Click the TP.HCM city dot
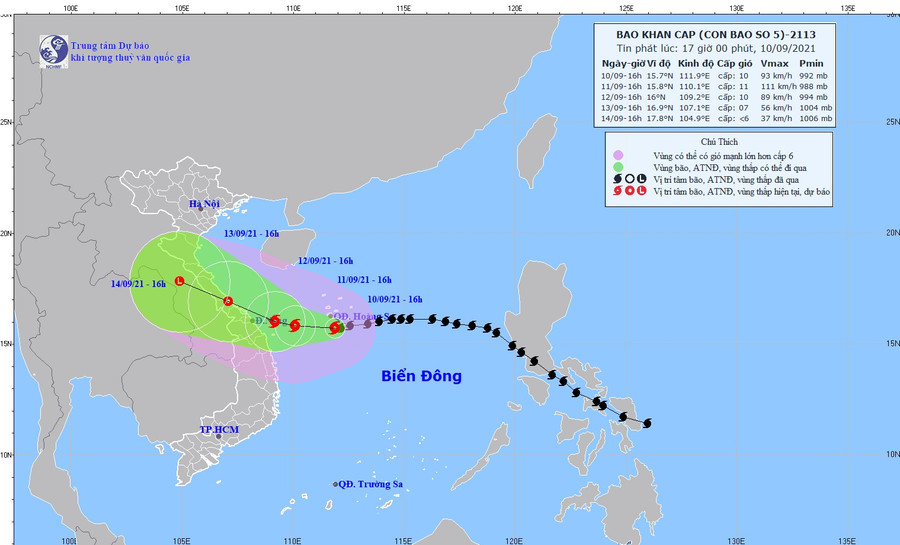This screenshot has height=545, width=900. (x=219, y=437)
